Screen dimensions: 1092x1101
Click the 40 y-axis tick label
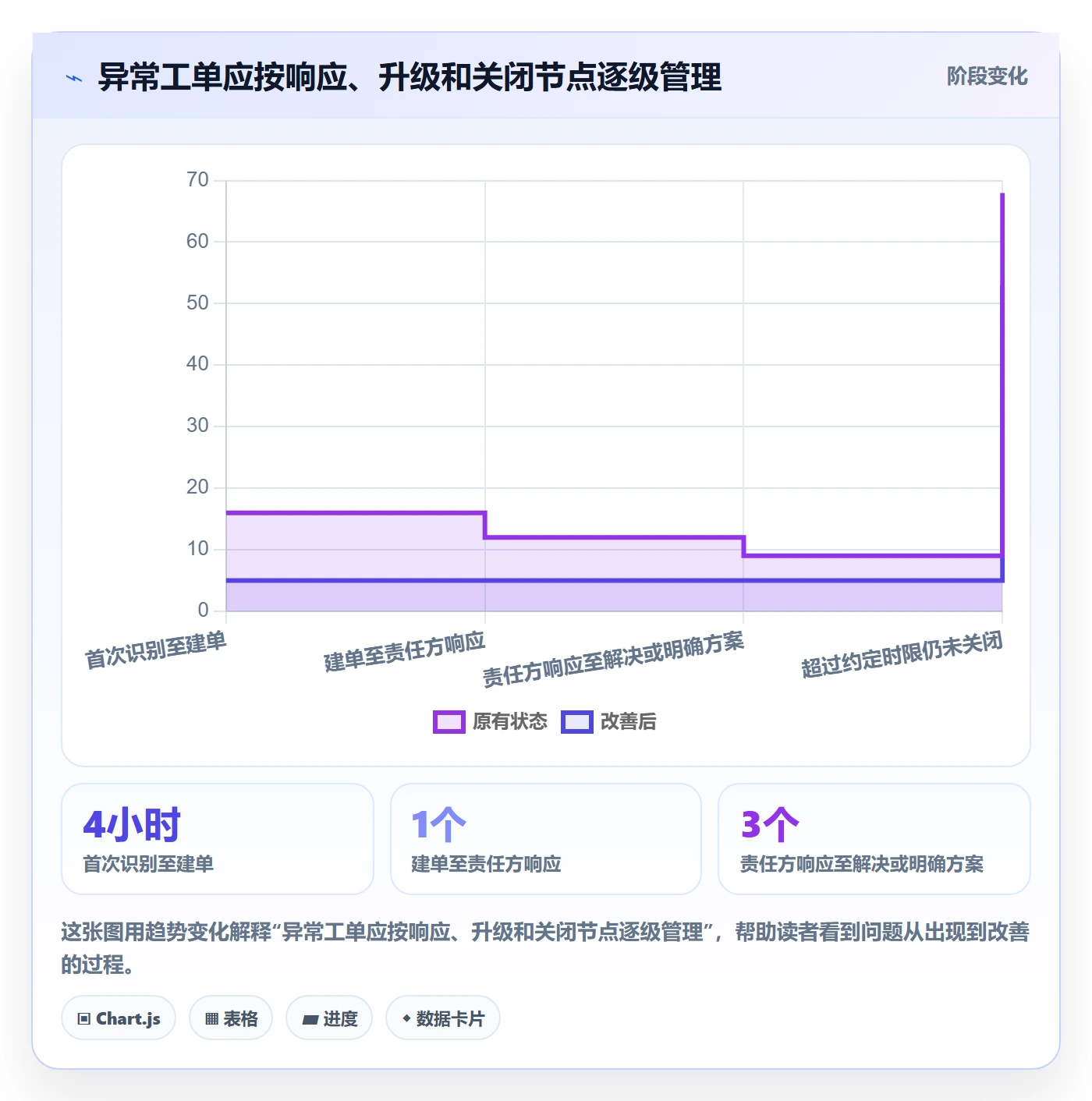197,364
